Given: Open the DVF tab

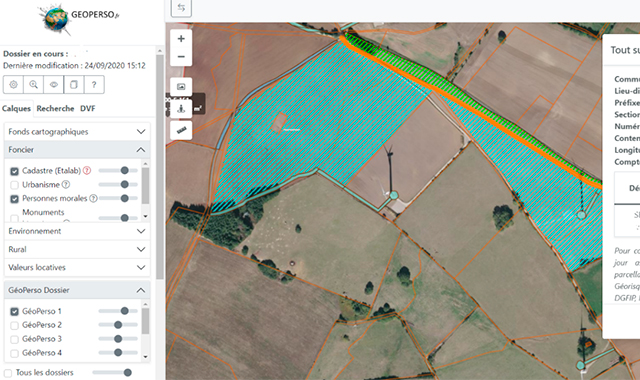Looking at the screenshot, I should (87, 109).
